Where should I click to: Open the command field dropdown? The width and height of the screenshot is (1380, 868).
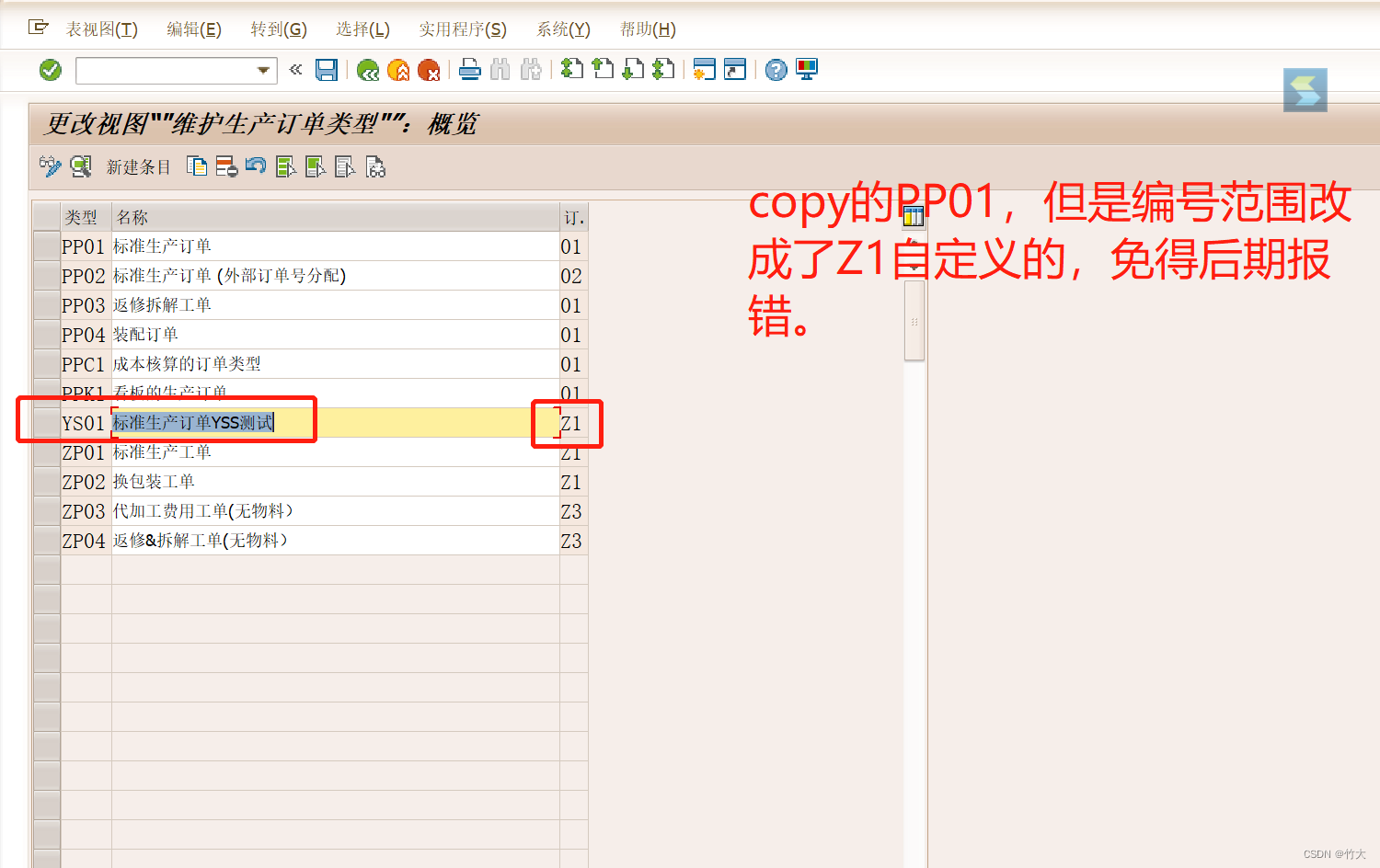(x=262, y=70)
